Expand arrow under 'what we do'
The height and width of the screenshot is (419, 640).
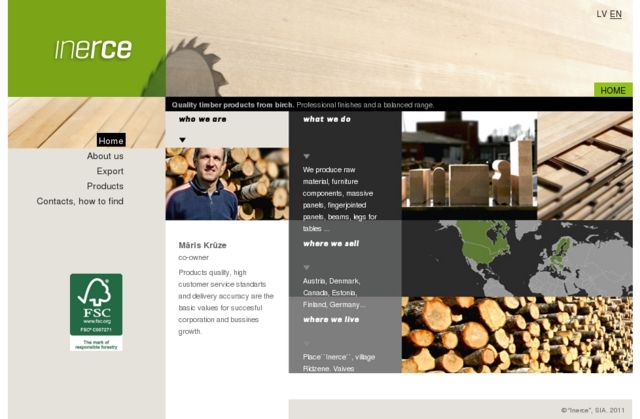click(x=307, y=156)
